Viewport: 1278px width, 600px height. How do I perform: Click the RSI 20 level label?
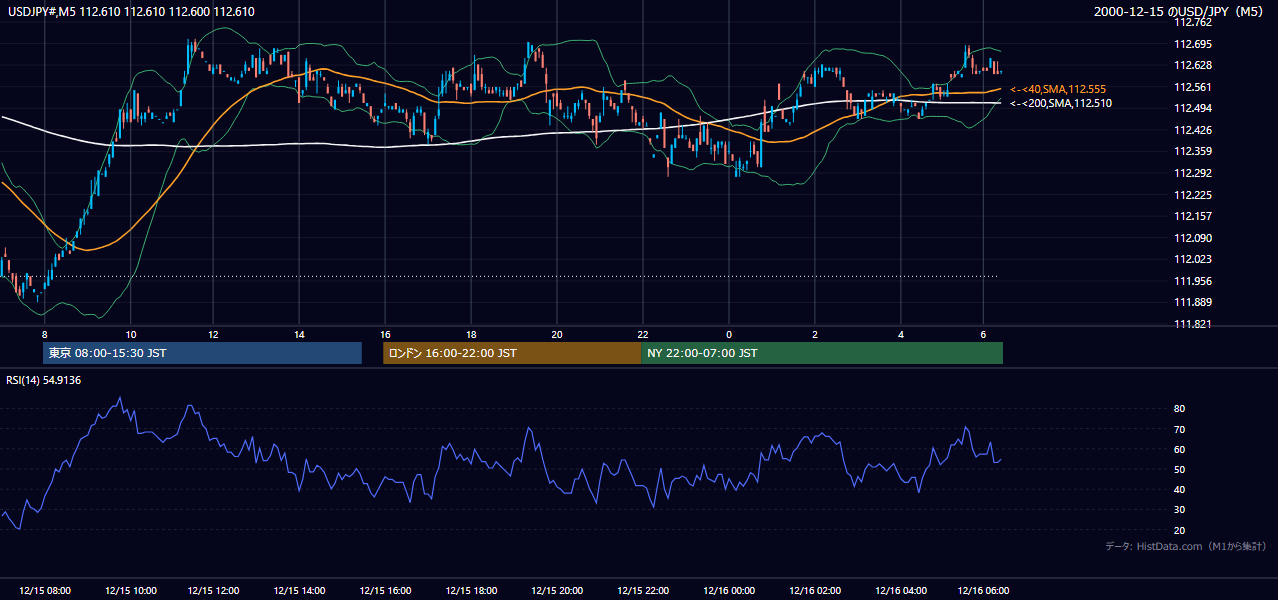click(1179, 530)
